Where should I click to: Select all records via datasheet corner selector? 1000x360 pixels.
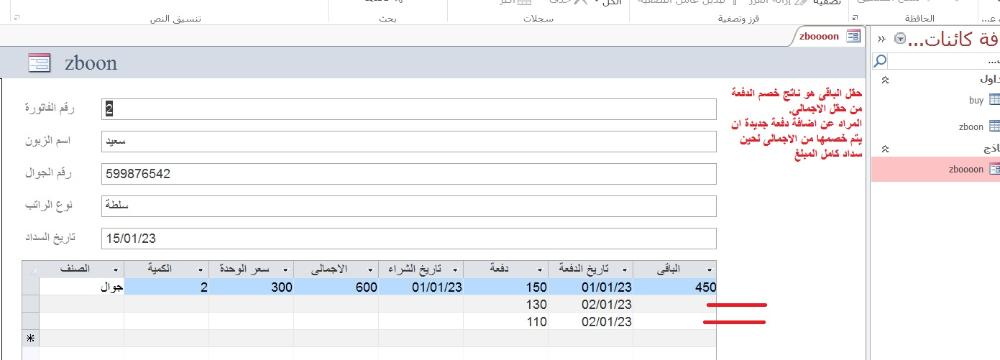coord(30,270)
